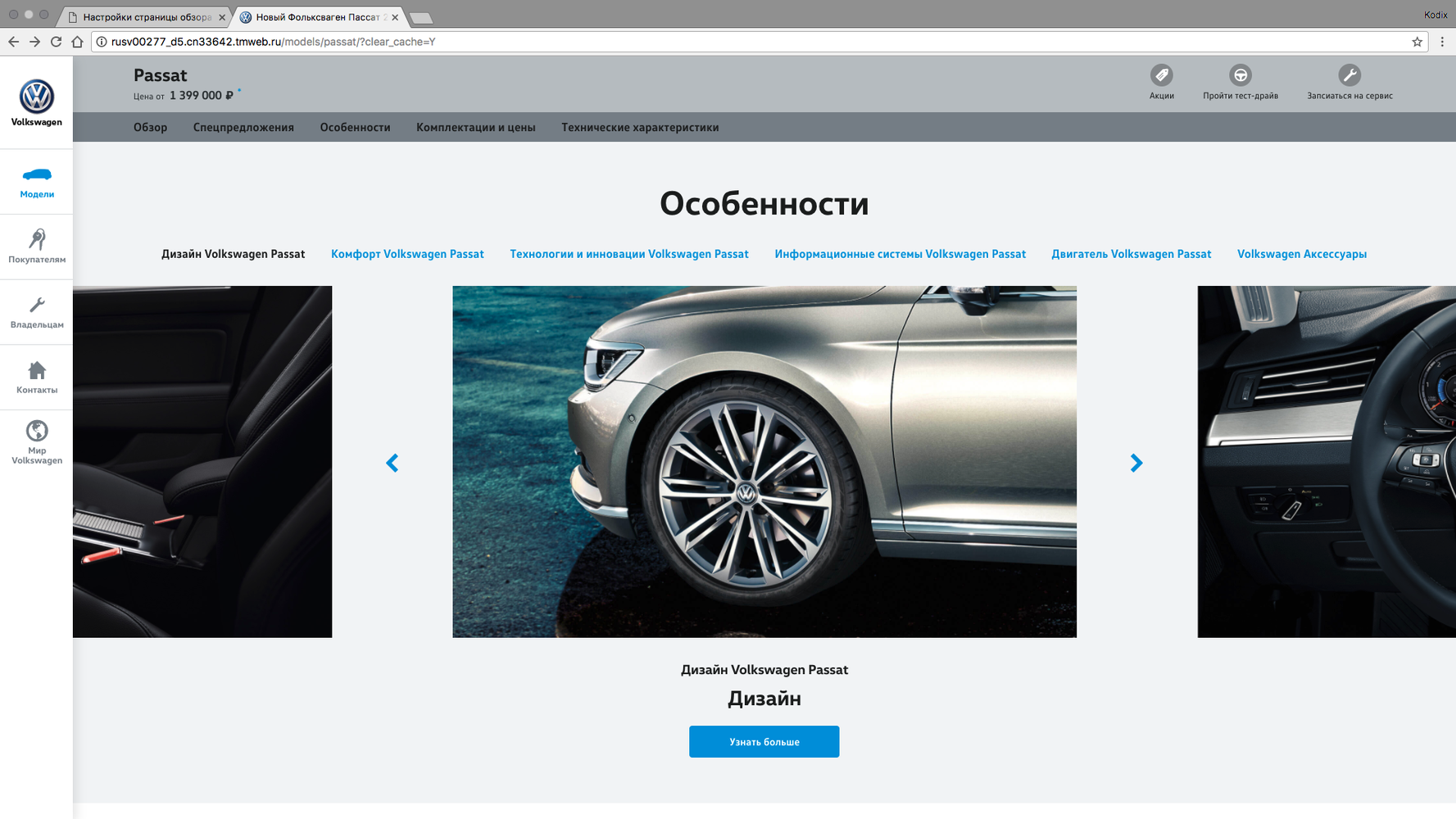The image size is (1456, 819).
Task: Click the Акции tag icon
Action: 1161,75
